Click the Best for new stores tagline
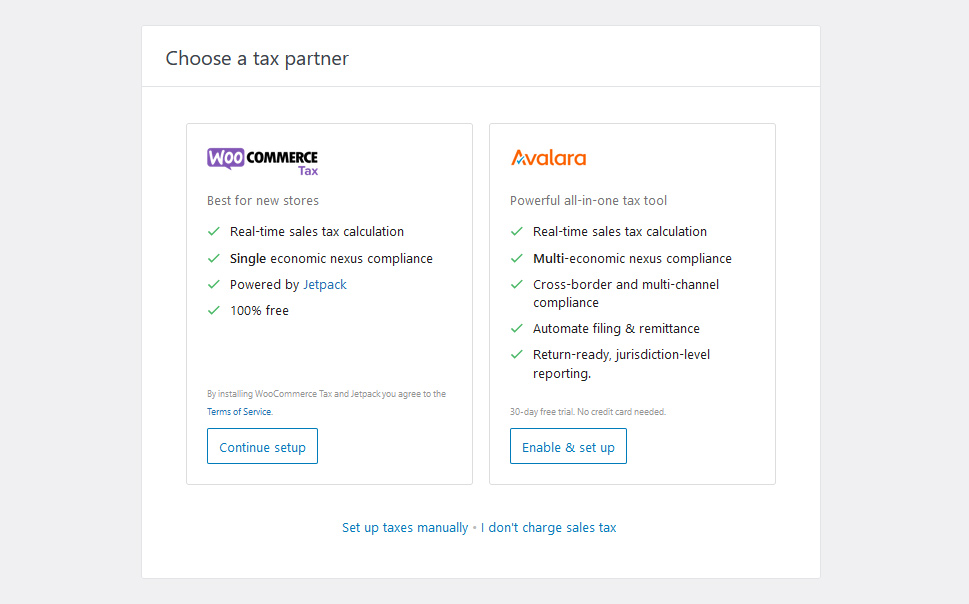 click(x=263, y=200)
